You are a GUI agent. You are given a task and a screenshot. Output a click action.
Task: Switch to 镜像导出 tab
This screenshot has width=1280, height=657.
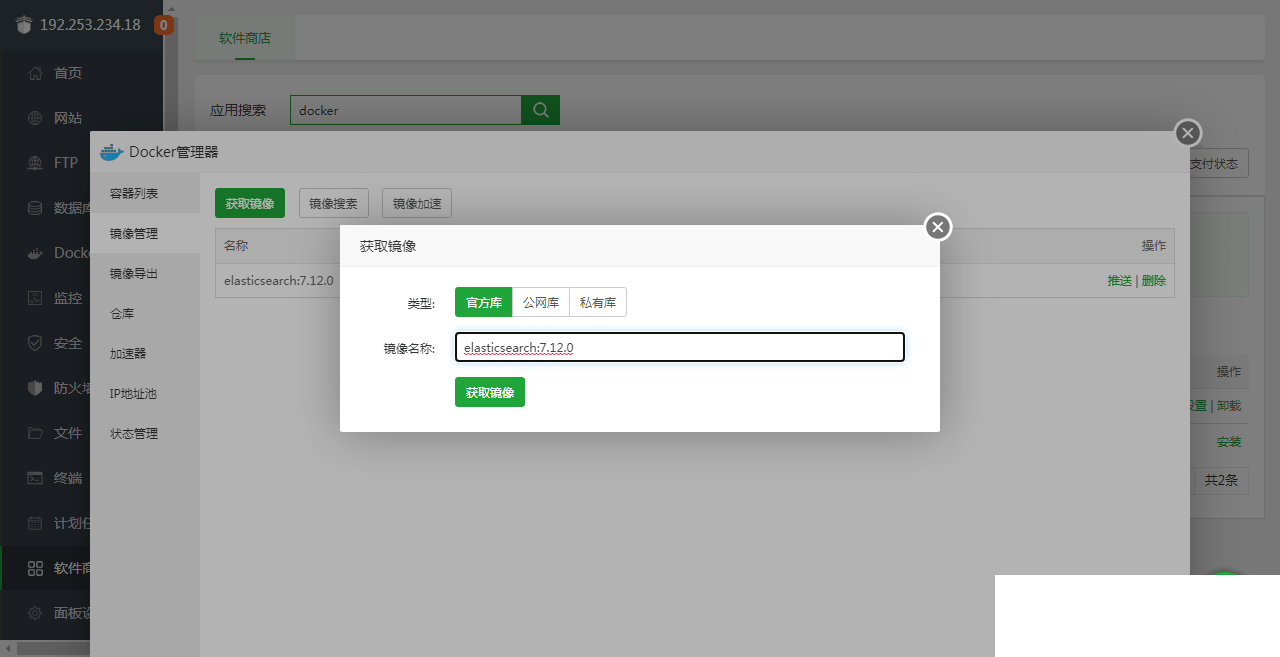coord(145,273)
